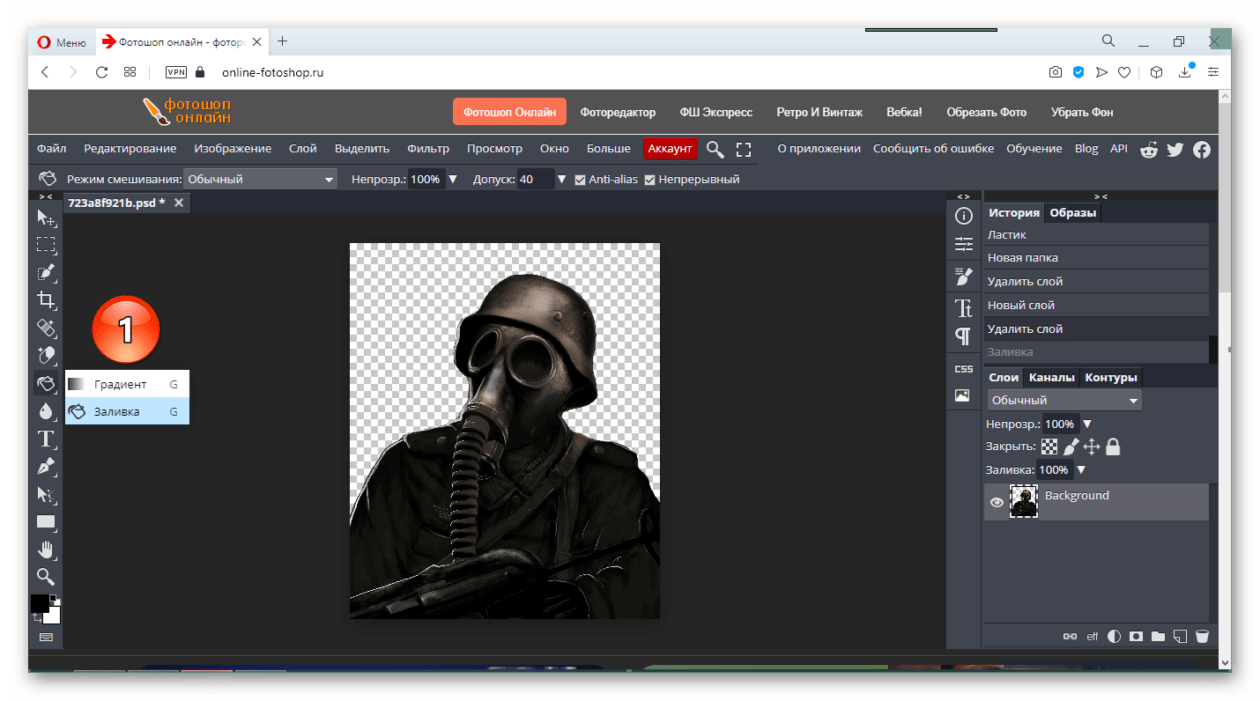Open the Paragraph panel icon

(x=963, y=336)
